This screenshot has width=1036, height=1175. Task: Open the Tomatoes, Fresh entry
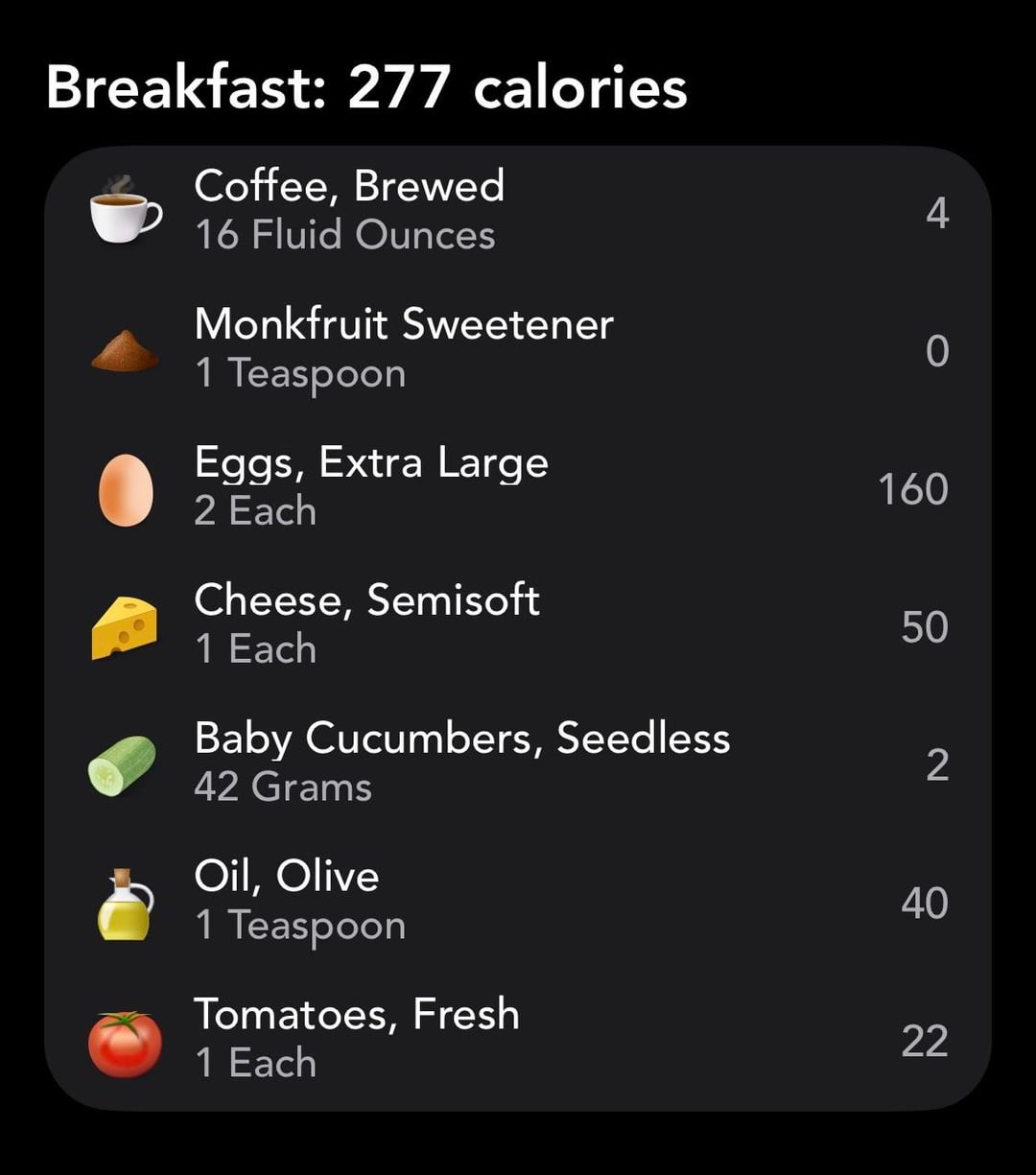pyautogui.click(x=356, y=1015)
